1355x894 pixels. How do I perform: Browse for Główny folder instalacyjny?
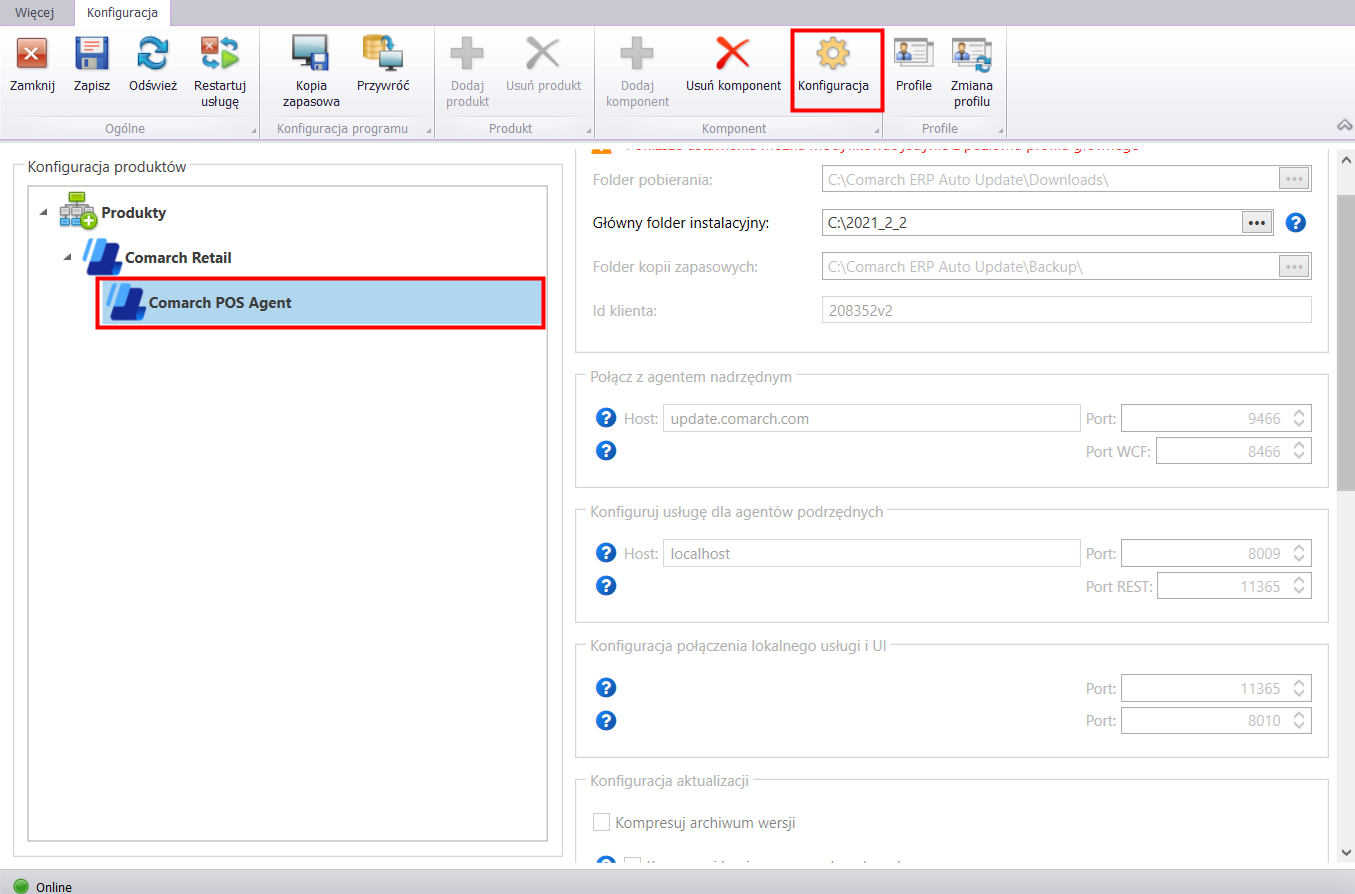(x=1257, y=222)
